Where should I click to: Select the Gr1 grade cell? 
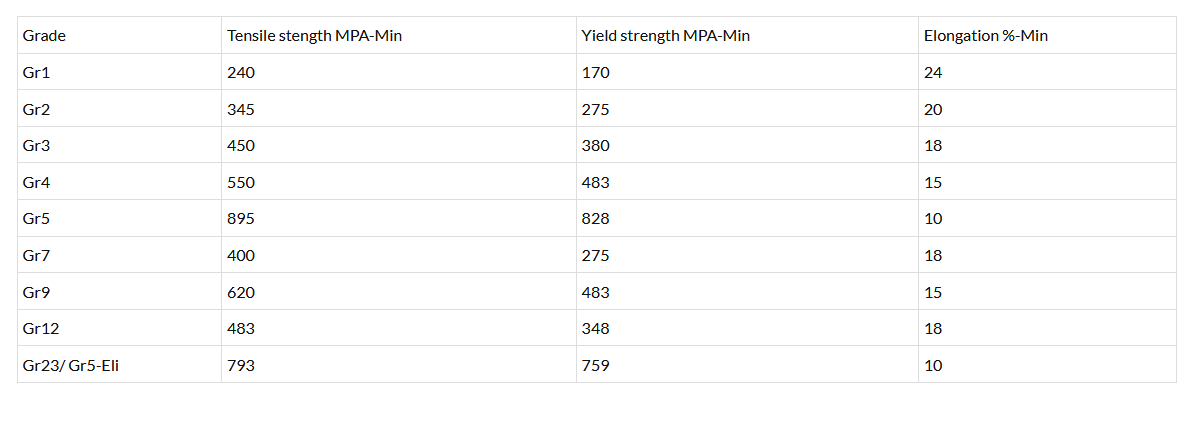point(37,73)
